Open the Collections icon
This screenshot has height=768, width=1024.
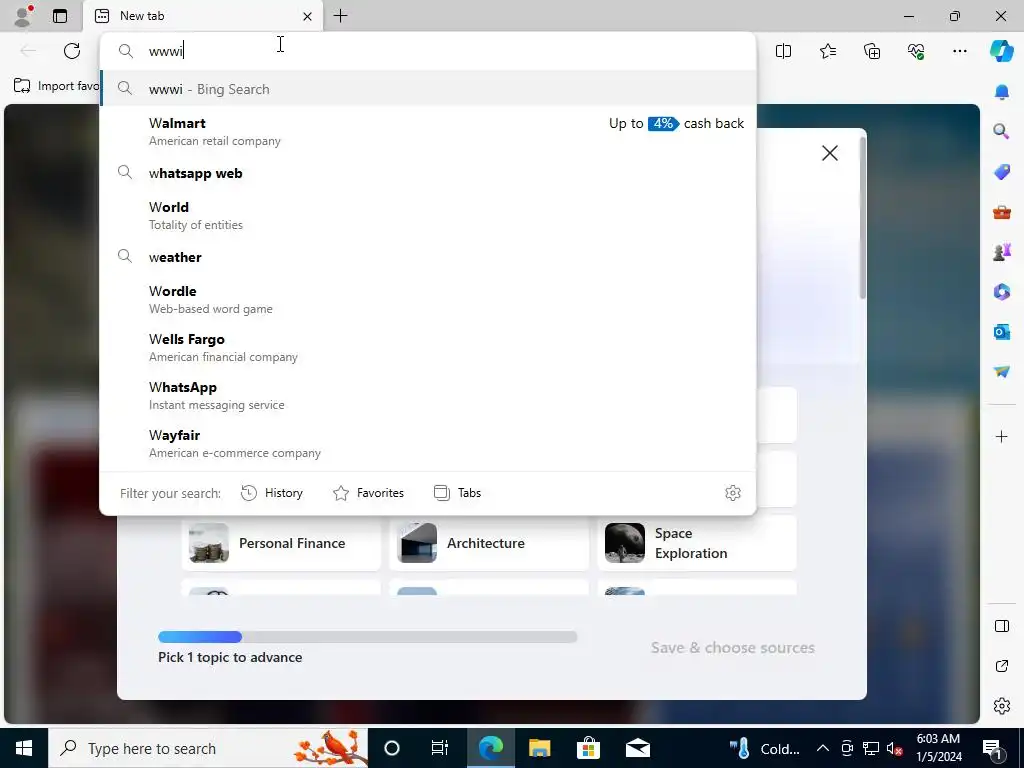click(872, 51)
